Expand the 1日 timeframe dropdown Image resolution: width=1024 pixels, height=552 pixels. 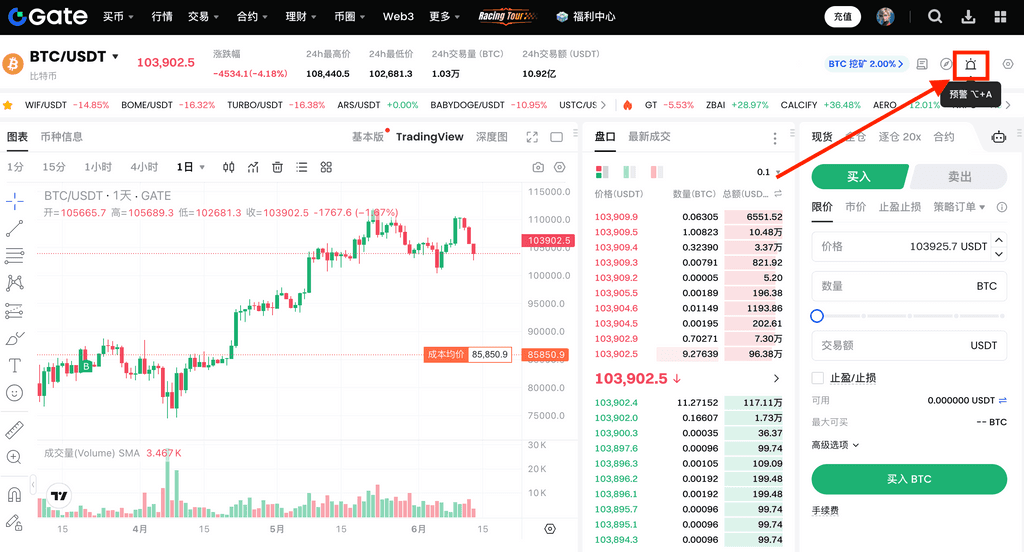tap(191, 167)
